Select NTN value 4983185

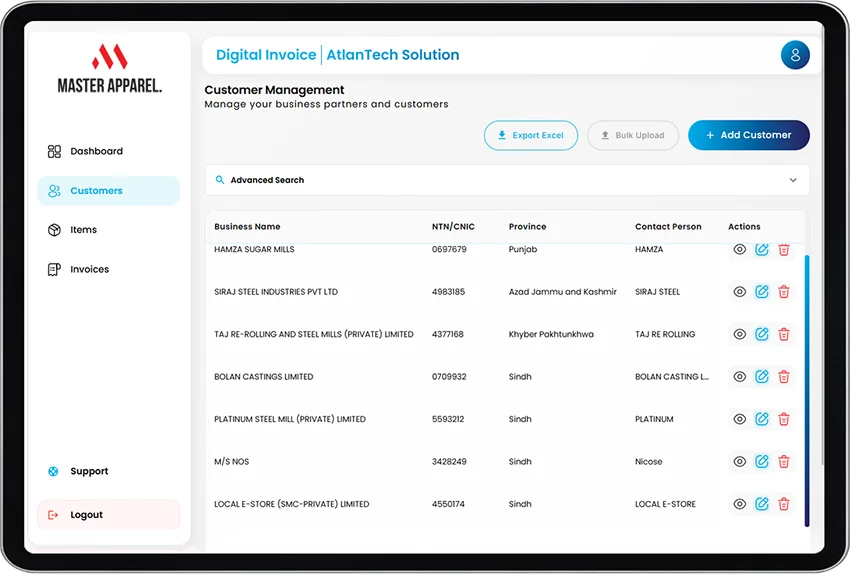click(x=448, y=292)
